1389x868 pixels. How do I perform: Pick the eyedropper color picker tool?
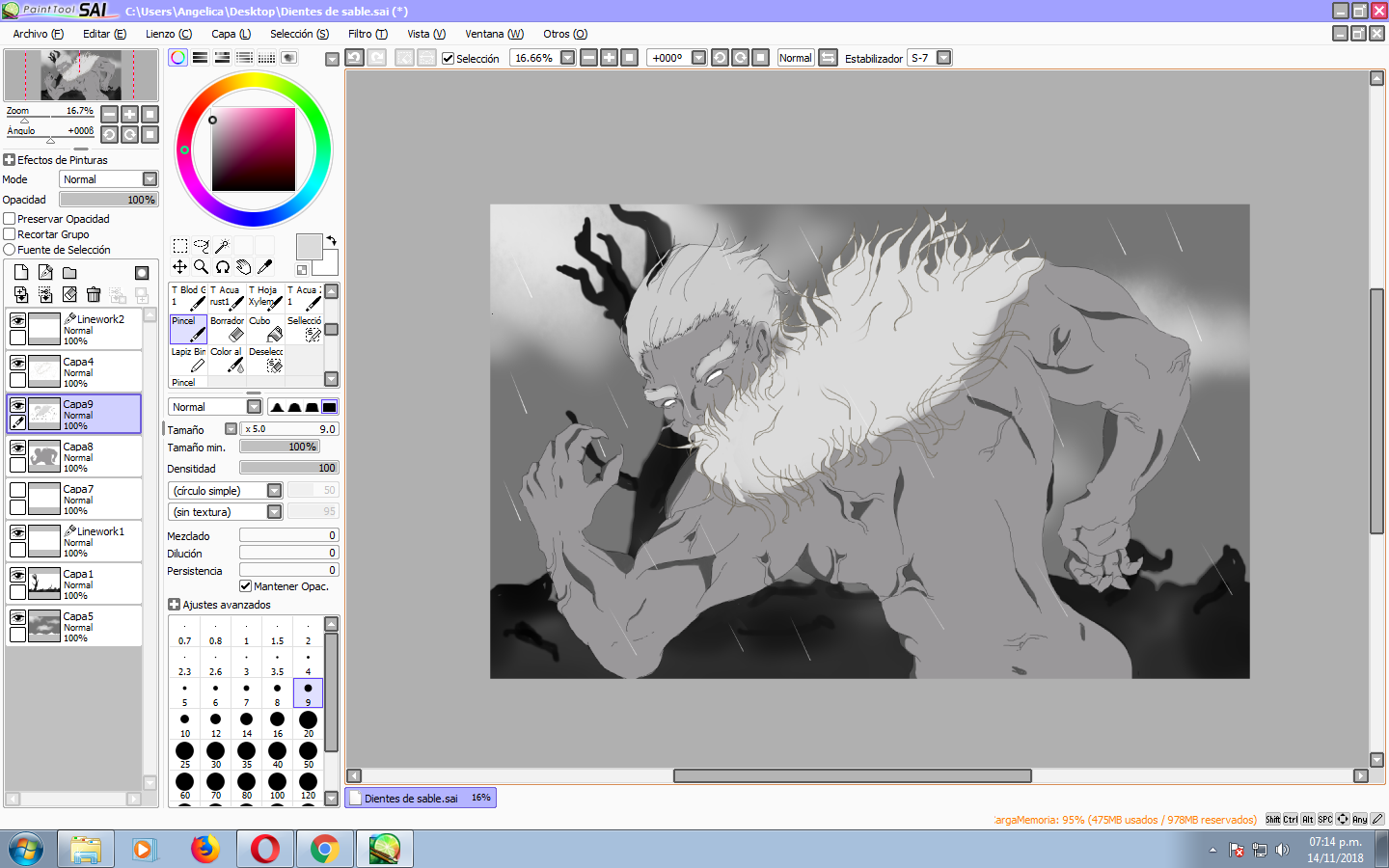(265, 267)
